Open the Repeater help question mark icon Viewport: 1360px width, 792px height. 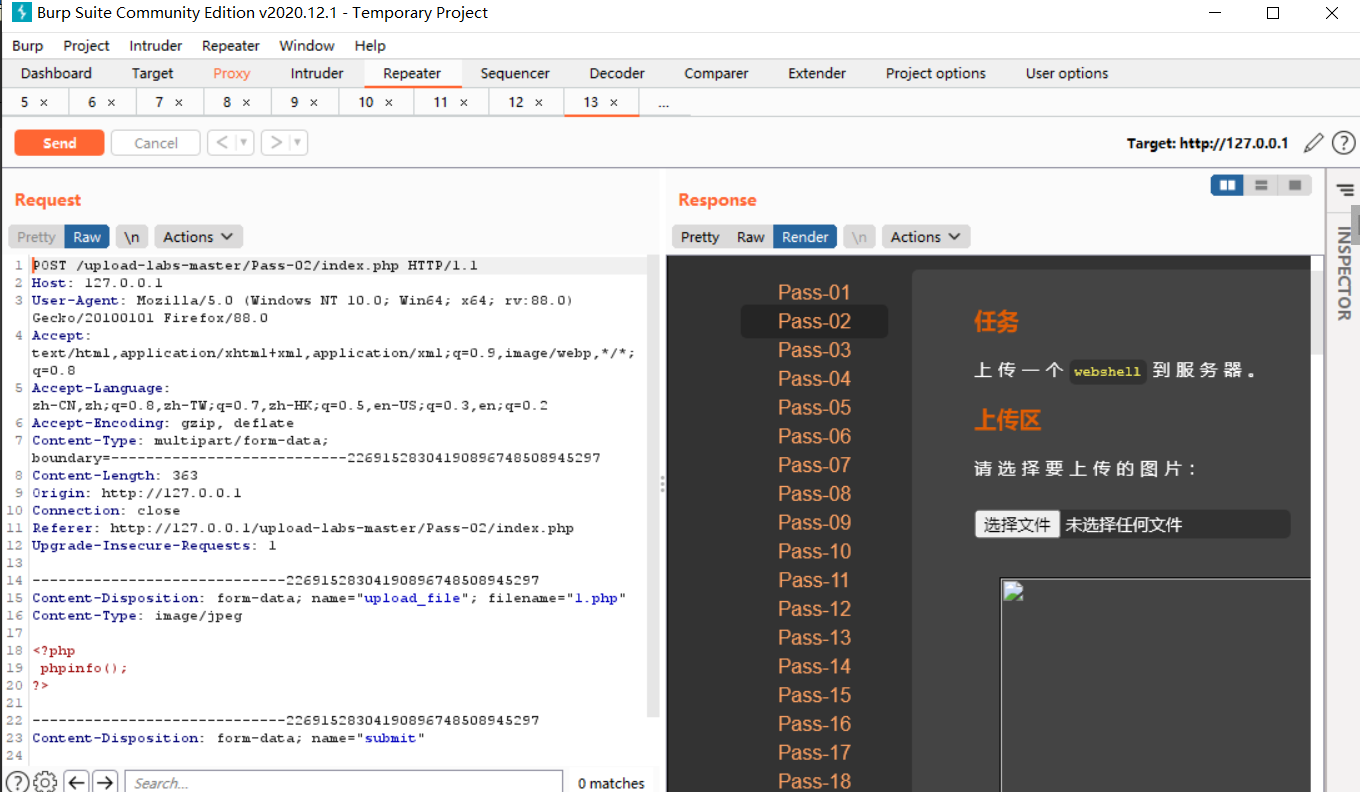(1344, 143)
